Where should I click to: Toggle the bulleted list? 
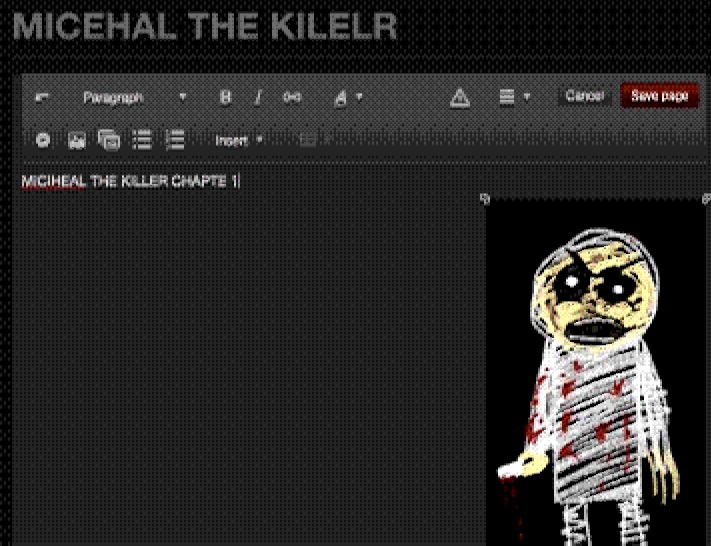[x=142, y=140]
